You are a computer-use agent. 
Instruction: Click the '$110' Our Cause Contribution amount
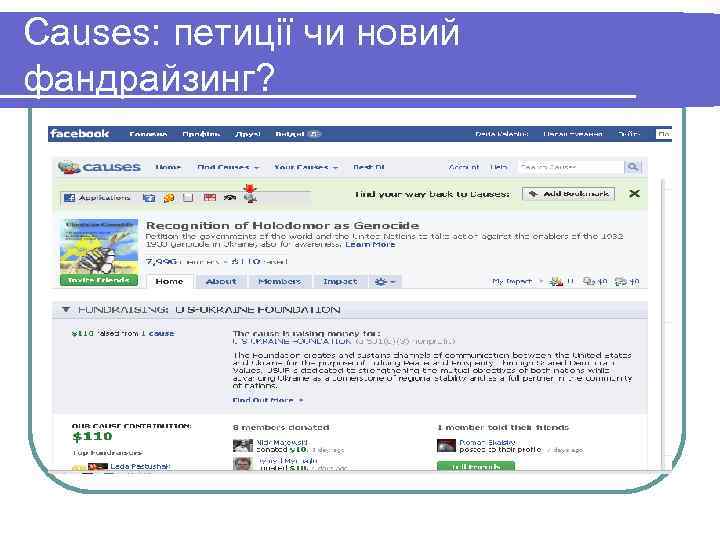tap(92, 436)
